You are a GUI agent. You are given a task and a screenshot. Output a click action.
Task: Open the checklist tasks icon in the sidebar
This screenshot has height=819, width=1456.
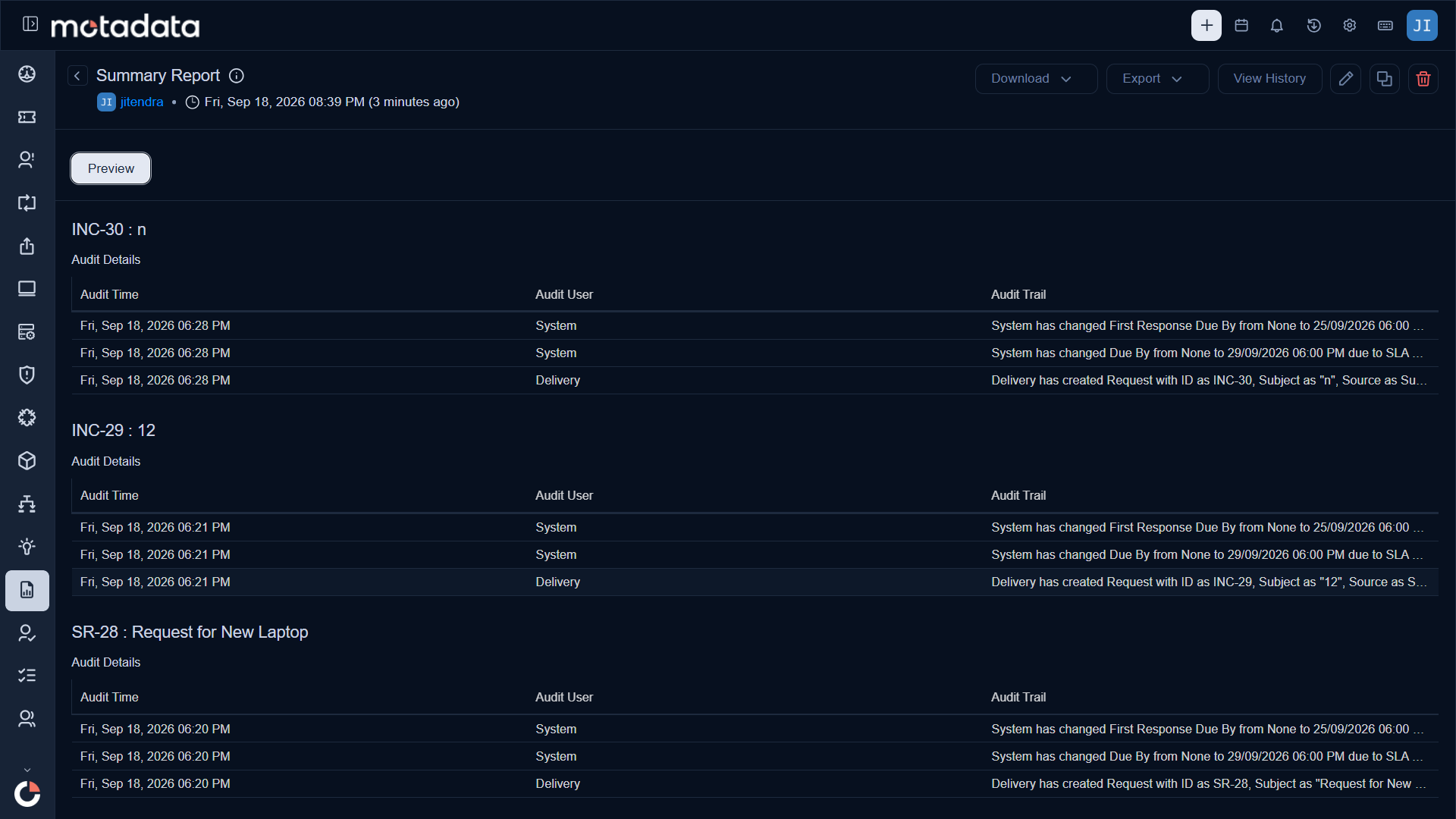tap(27, 675)
